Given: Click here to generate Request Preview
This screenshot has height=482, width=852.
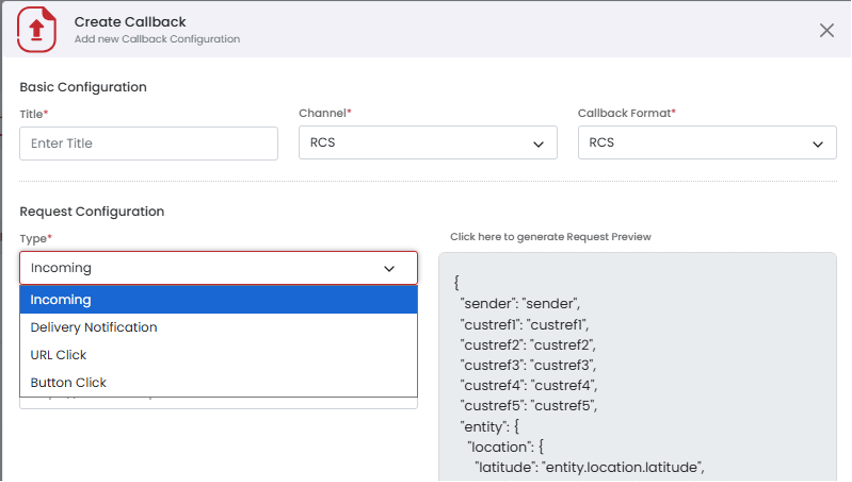Looking at the screenshot, I should (x=550, y=237).
